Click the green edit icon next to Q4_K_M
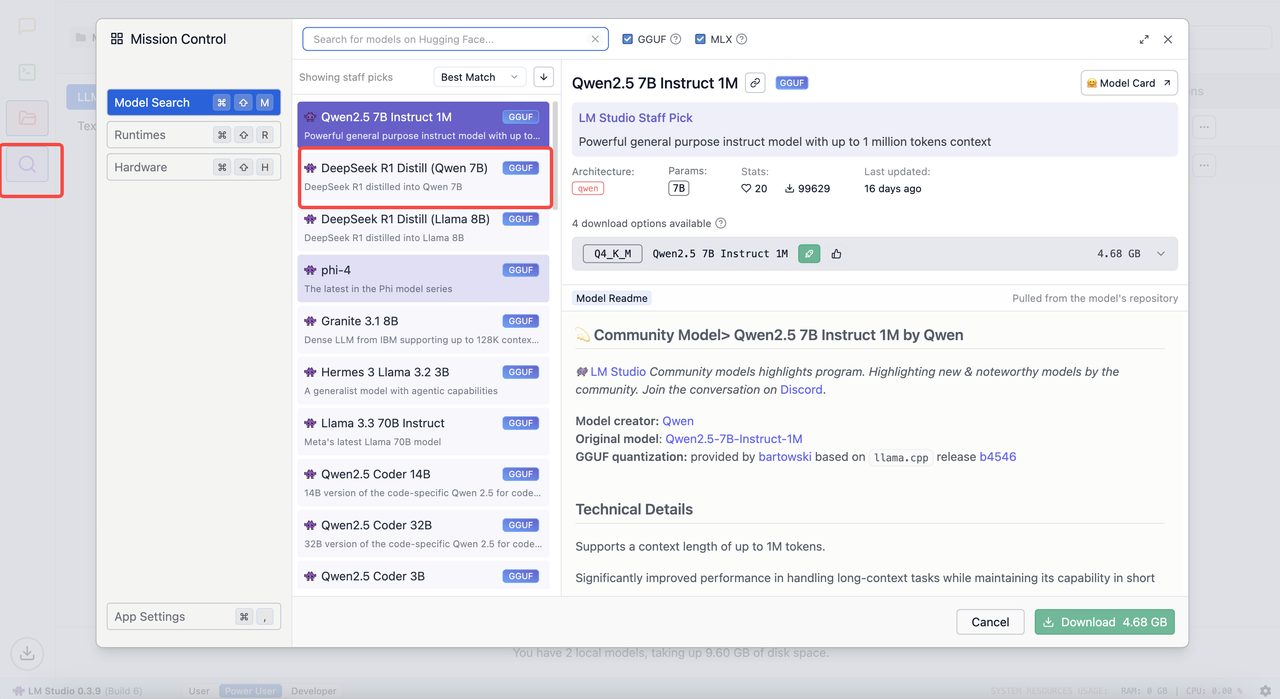The height and width of the screenshot is (699, 1280). pos(808,254)
